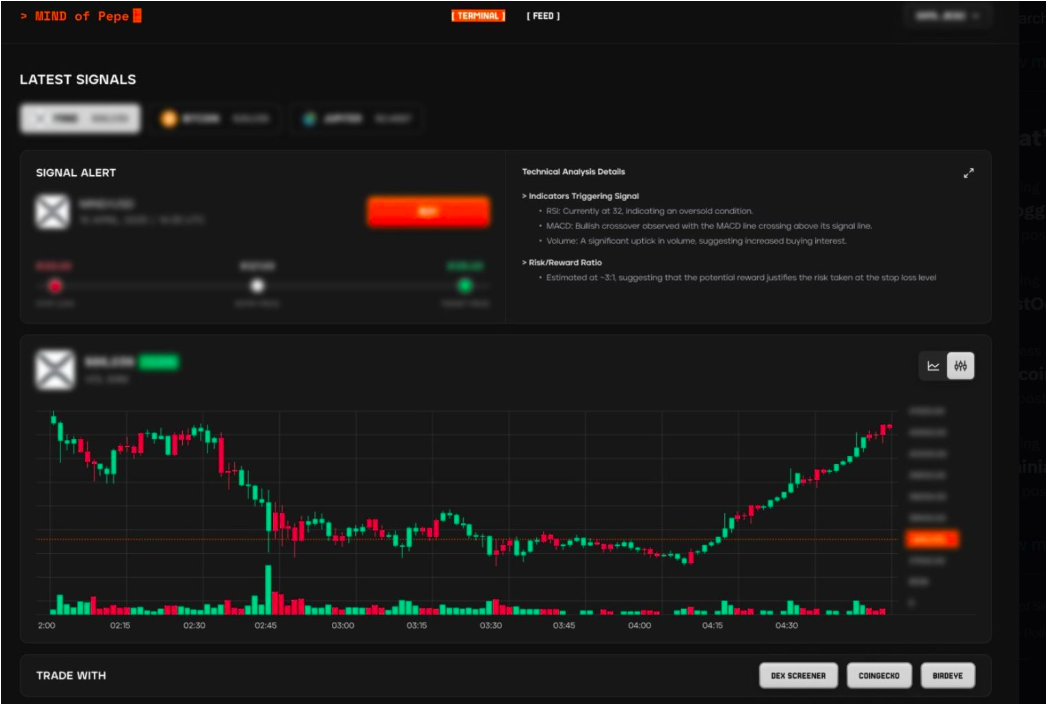
Task: Click the 04:15 time axis label
Action: coord(712,626)
